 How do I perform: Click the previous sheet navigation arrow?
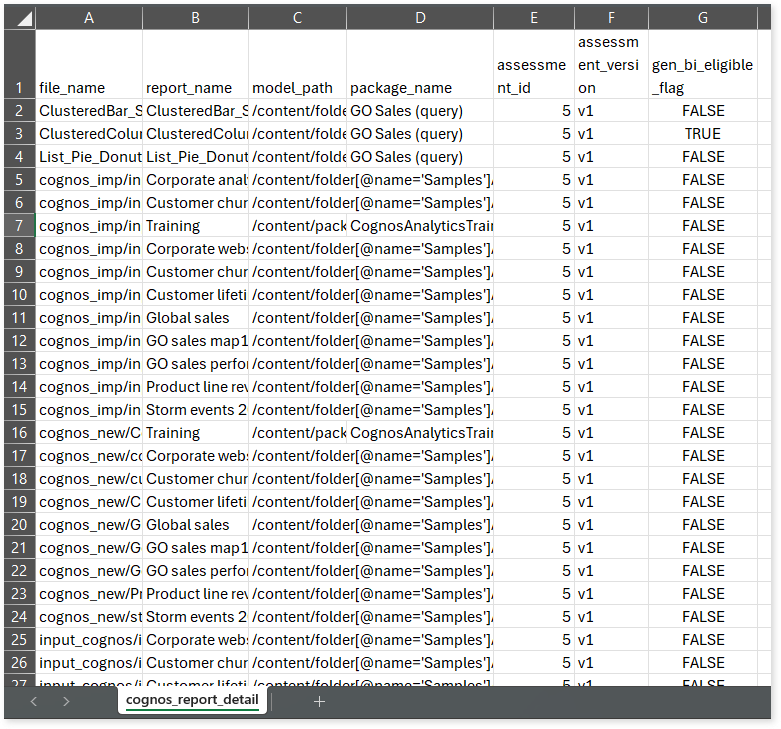34,701
